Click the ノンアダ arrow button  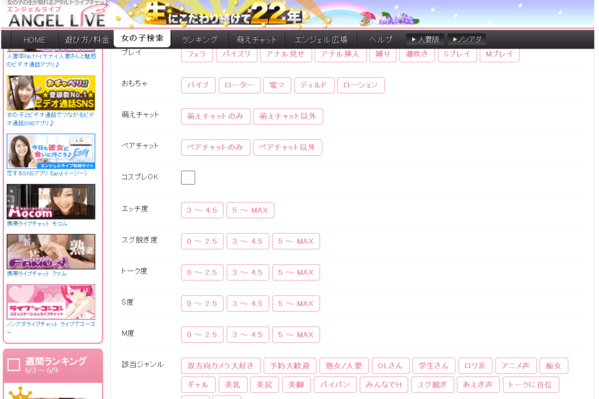[x=466, y=39]
